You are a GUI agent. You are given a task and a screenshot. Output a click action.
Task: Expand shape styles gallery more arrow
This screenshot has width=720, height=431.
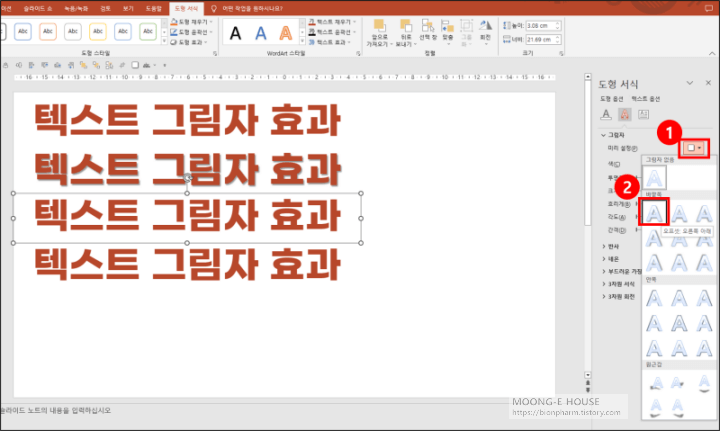164,41
